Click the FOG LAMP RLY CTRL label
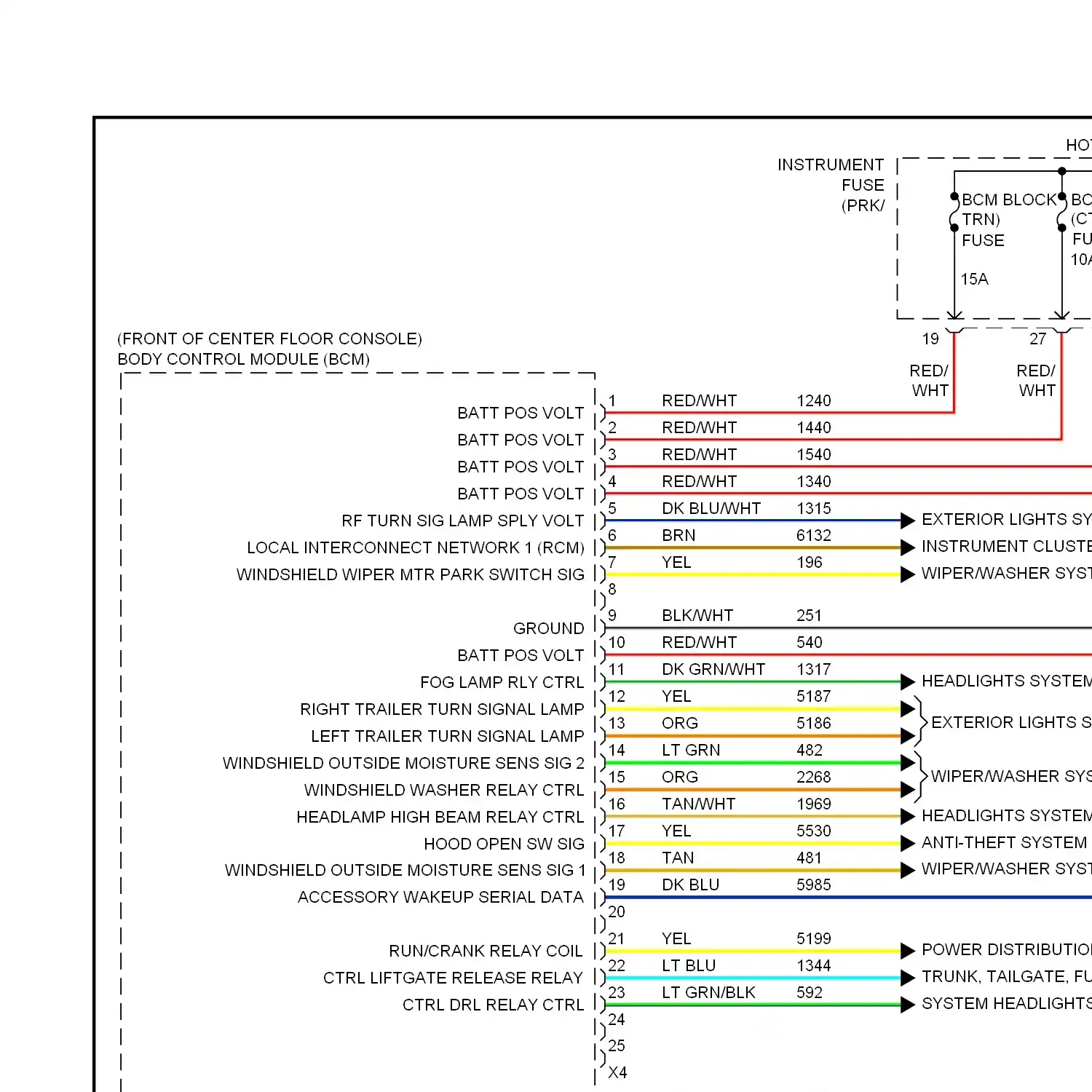Viewport: 1092px width, 1092px height. point(502,682)
